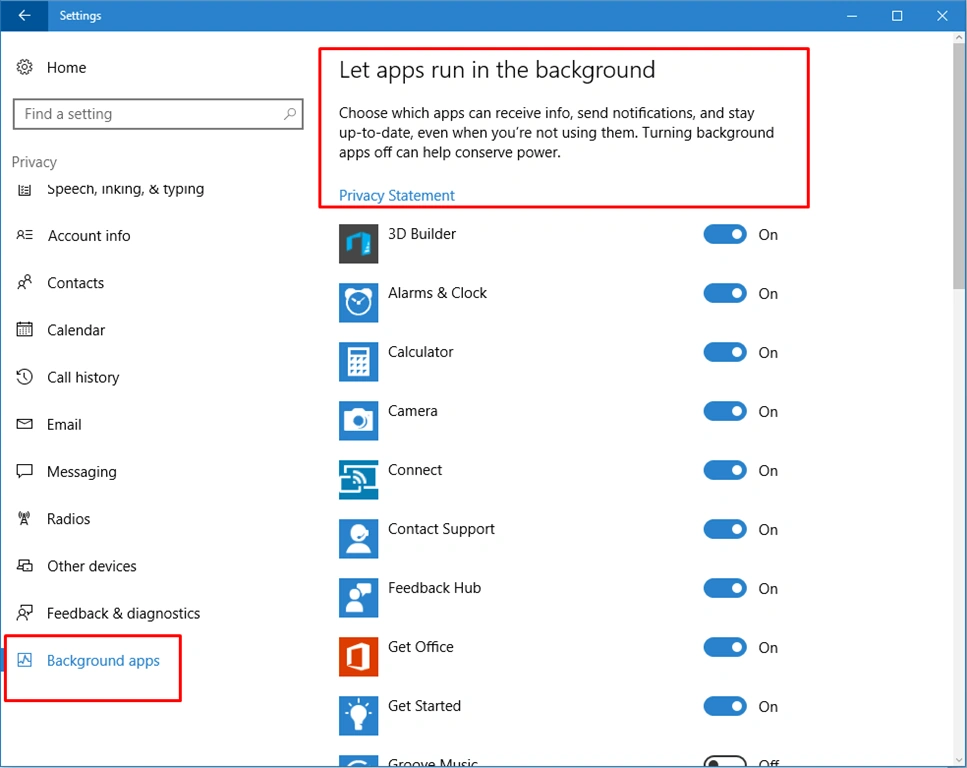Open Feedback & diagnostics settings
Screen dimensions: 967x768
point(123,613)
